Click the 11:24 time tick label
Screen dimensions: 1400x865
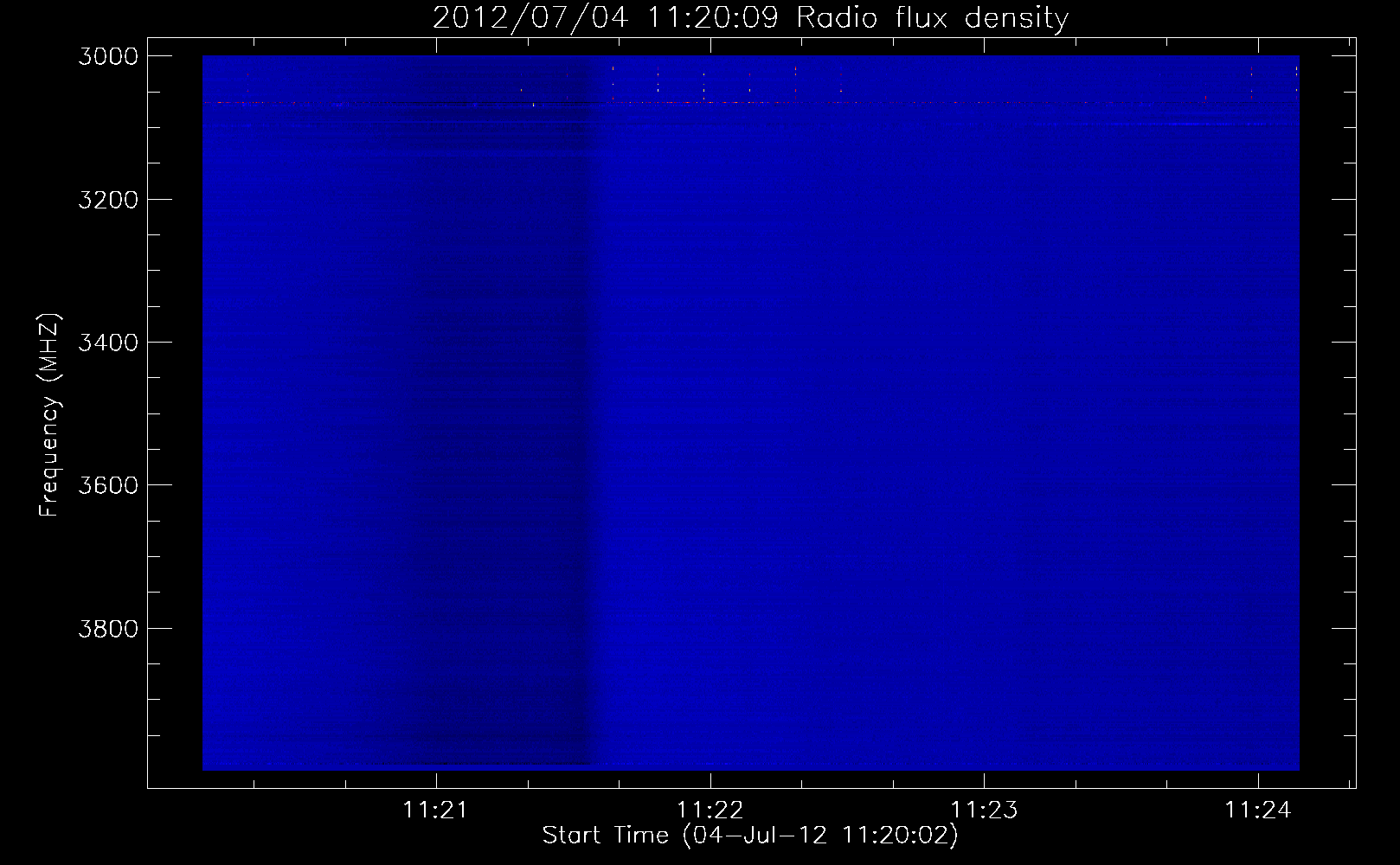[x=1257, y=810]
